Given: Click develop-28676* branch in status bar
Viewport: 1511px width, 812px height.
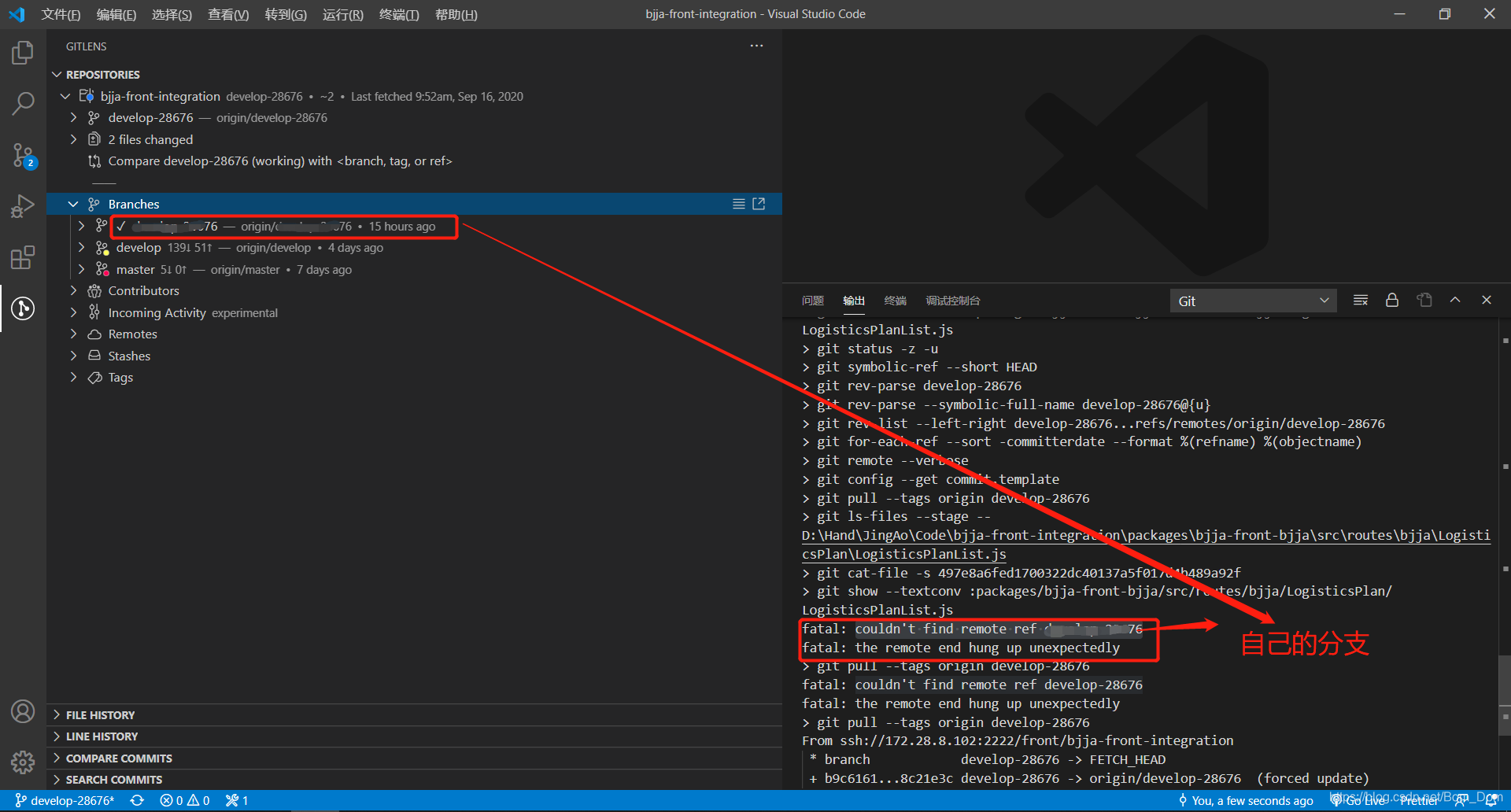Looking at the screenshot, I should coord(65,800).
